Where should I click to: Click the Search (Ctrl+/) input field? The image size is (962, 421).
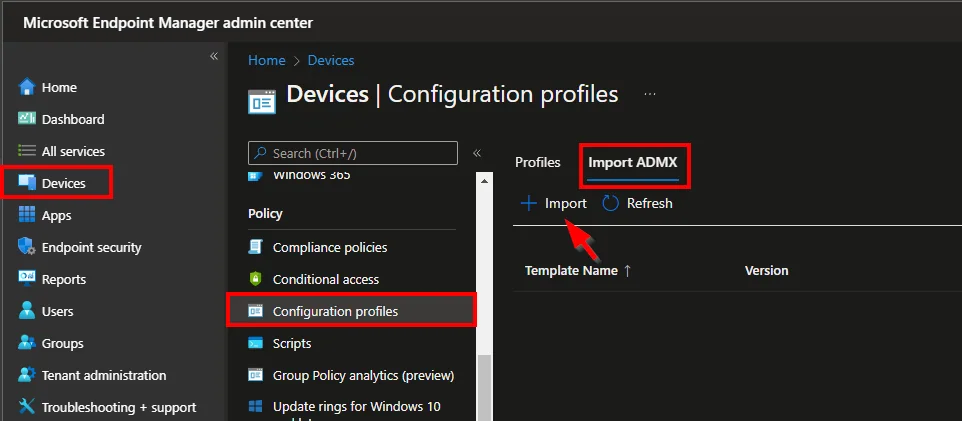pyautogui.click(x=353, y=153)
